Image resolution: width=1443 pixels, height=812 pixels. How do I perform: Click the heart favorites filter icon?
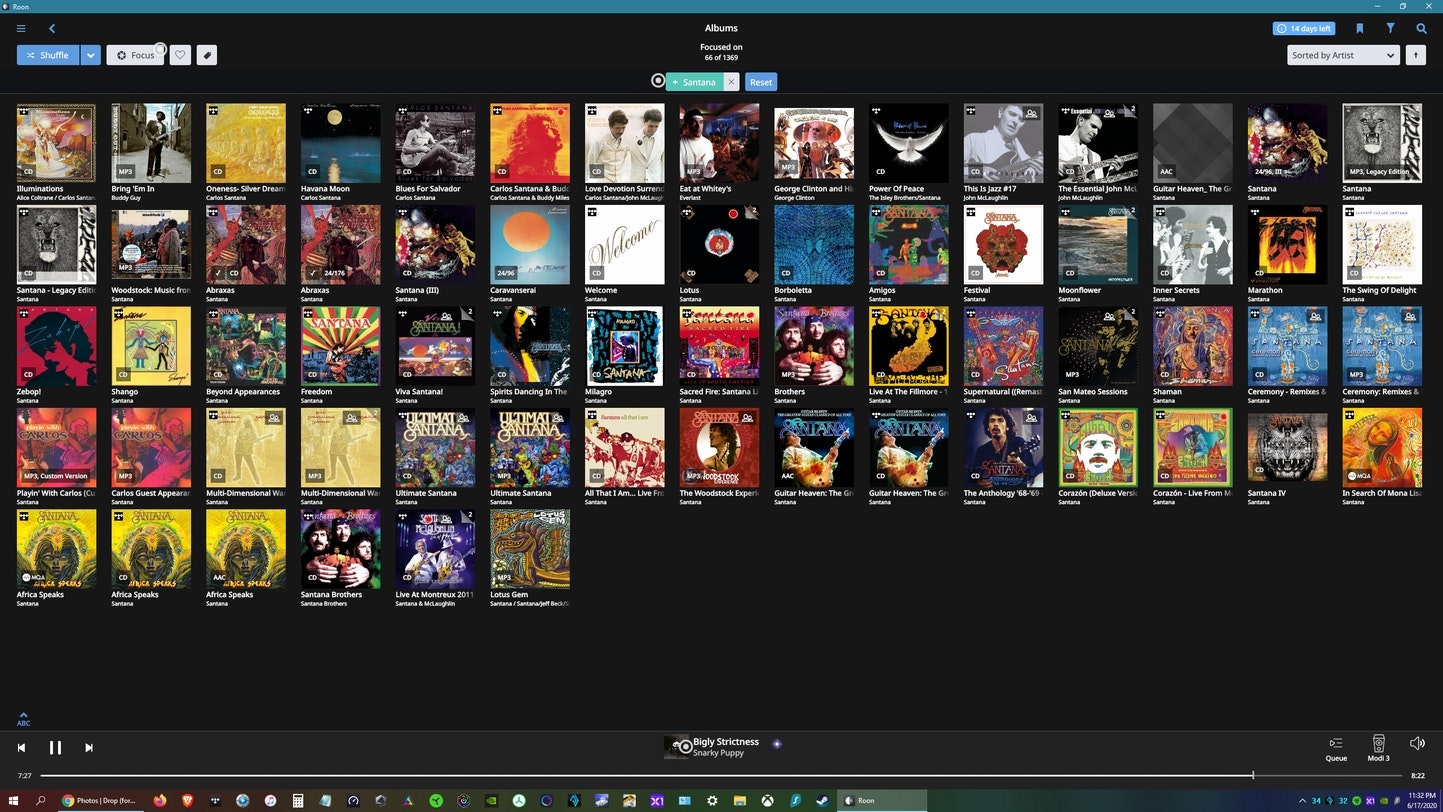click(x=180, y=55)
